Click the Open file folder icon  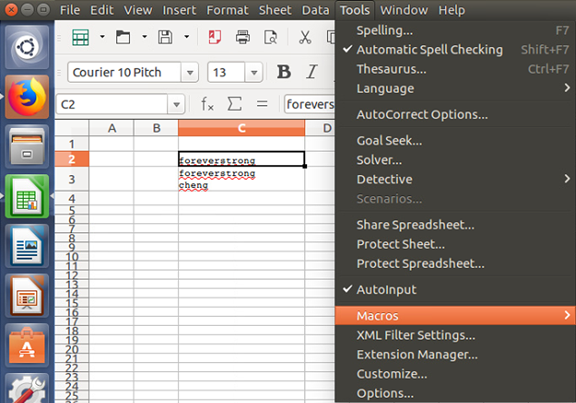[x=123, y=37]
